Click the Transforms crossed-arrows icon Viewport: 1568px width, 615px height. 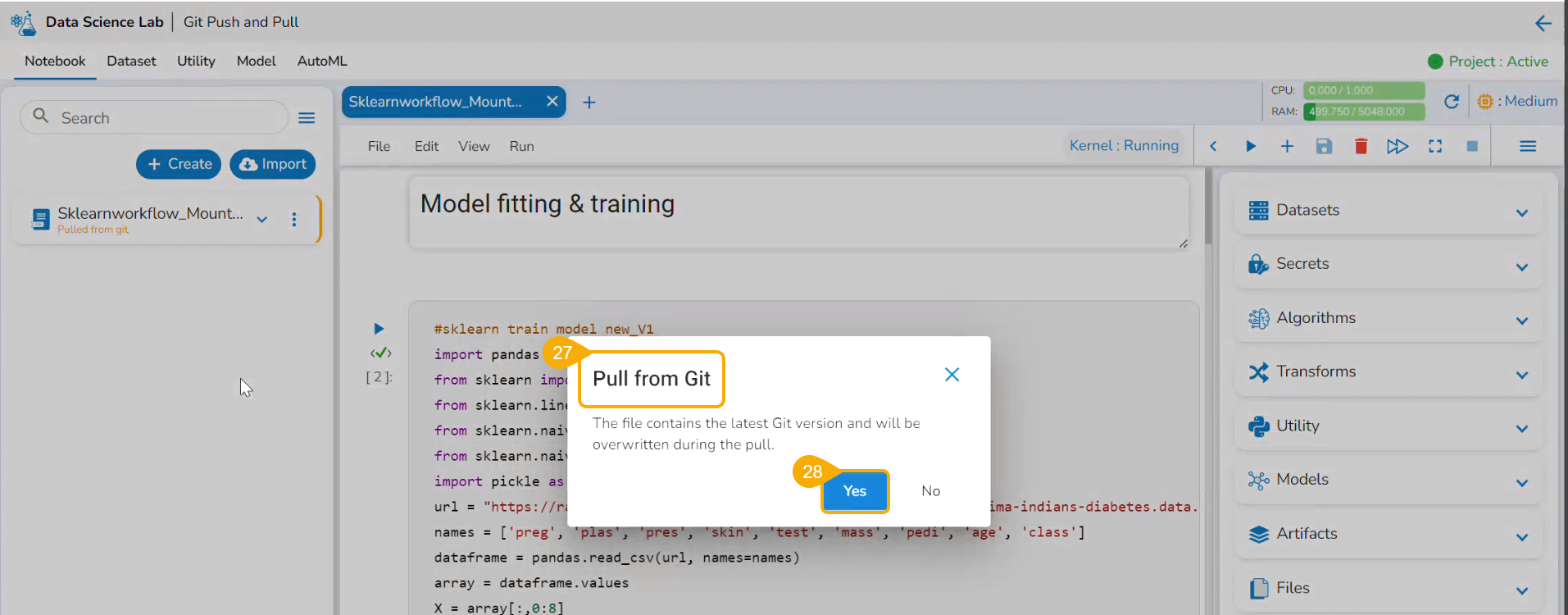tap(1258, 372)
